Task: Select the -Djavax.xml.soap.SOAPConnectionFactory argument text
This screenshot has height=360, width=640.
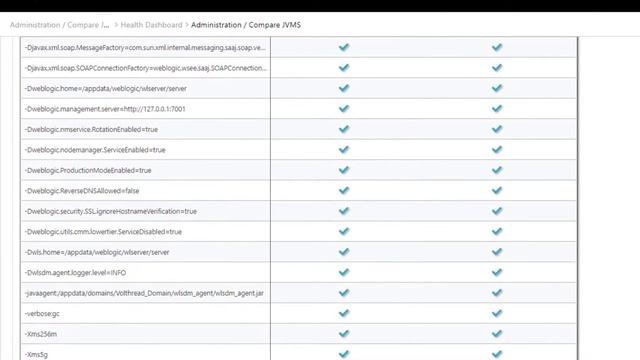Action: pyautogui.click(x=146, y=68)
